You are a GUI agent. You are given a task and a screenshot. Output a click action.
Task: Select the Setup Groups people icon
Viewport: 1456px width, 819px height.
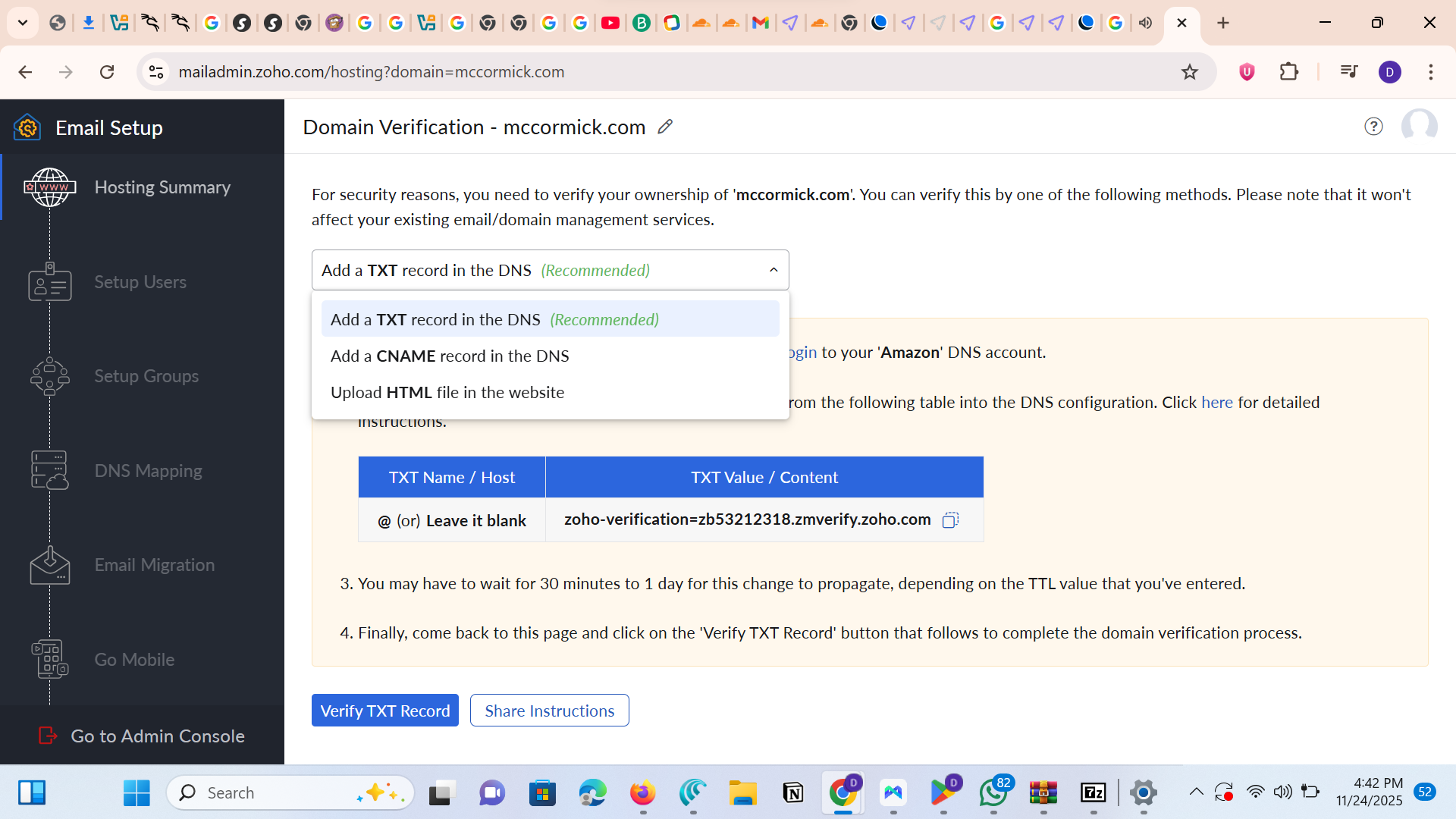(50, 376)
